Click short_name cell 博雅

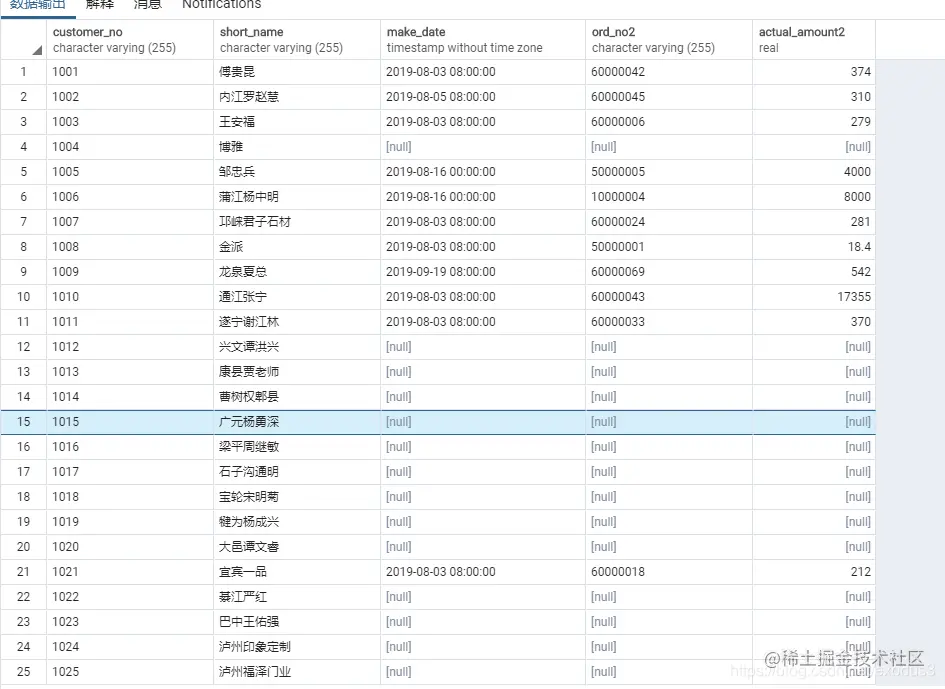[x=297, y=146]
